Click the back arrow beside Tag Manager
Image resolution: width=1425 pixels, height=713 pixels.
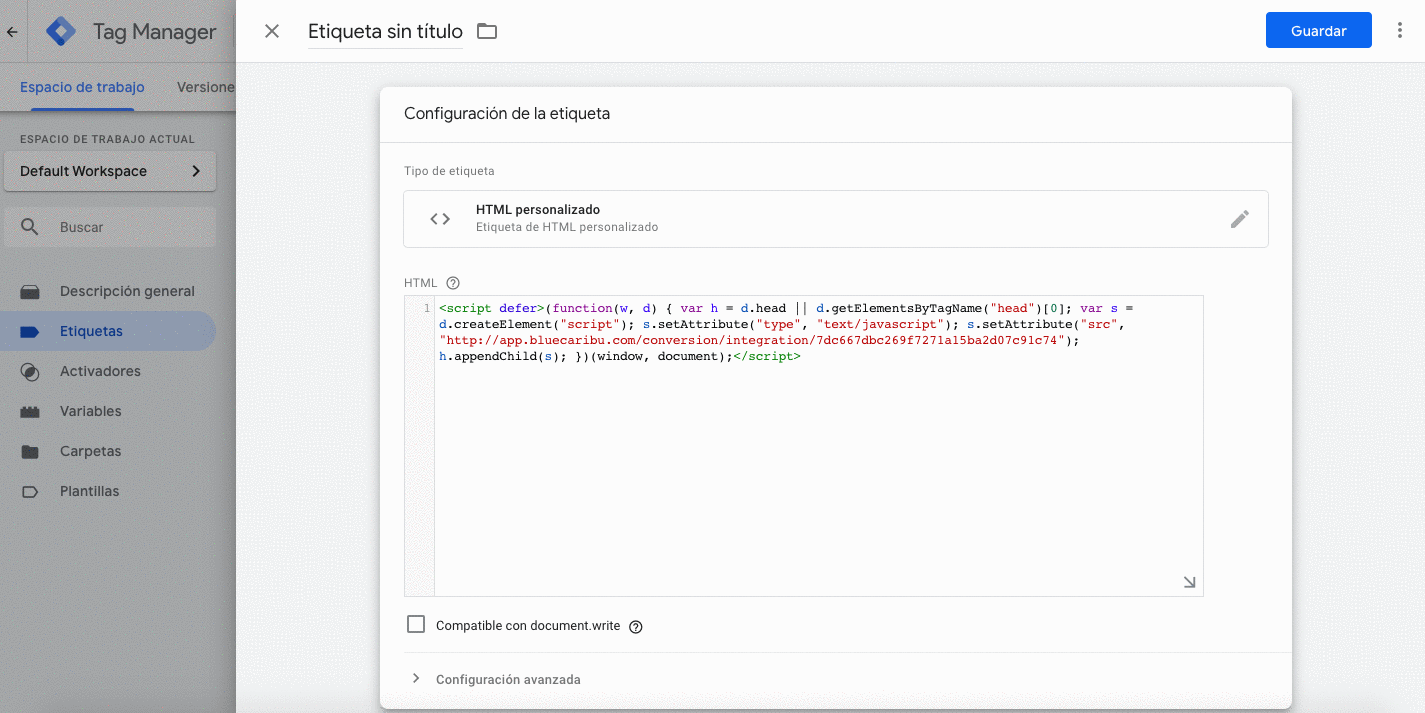coord(12,32)
